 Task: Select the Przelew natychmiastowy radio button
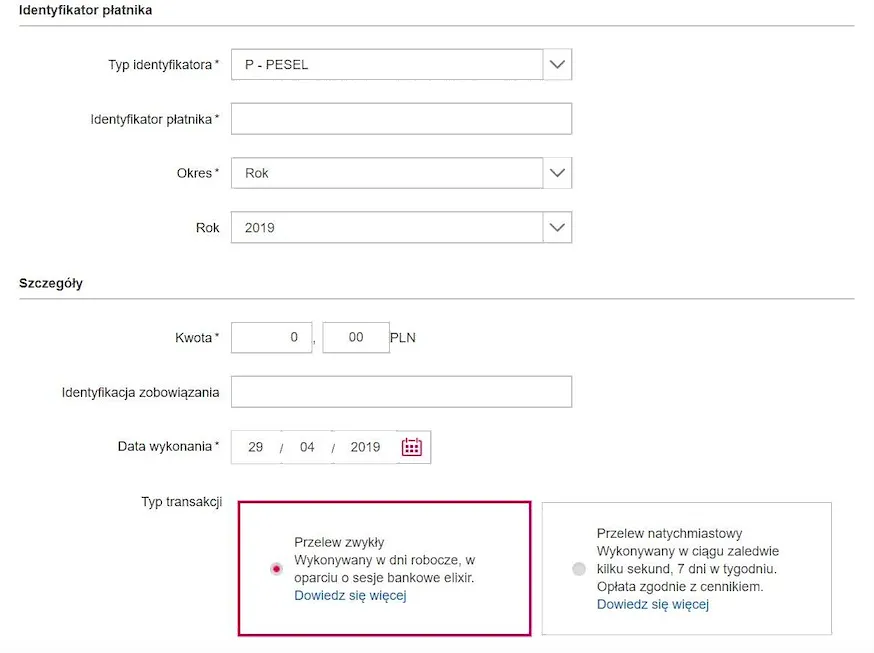[x=579, y=569]
